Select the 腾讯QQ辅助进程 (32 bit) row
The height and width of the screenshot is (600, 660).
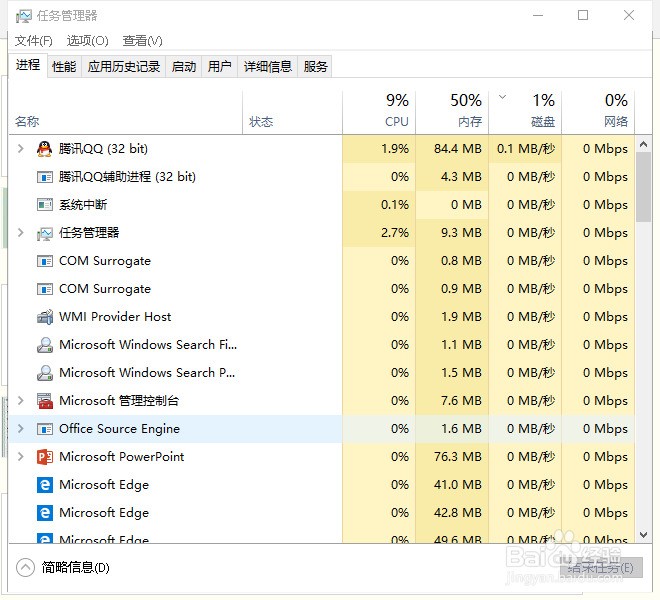tap(322, 177)
